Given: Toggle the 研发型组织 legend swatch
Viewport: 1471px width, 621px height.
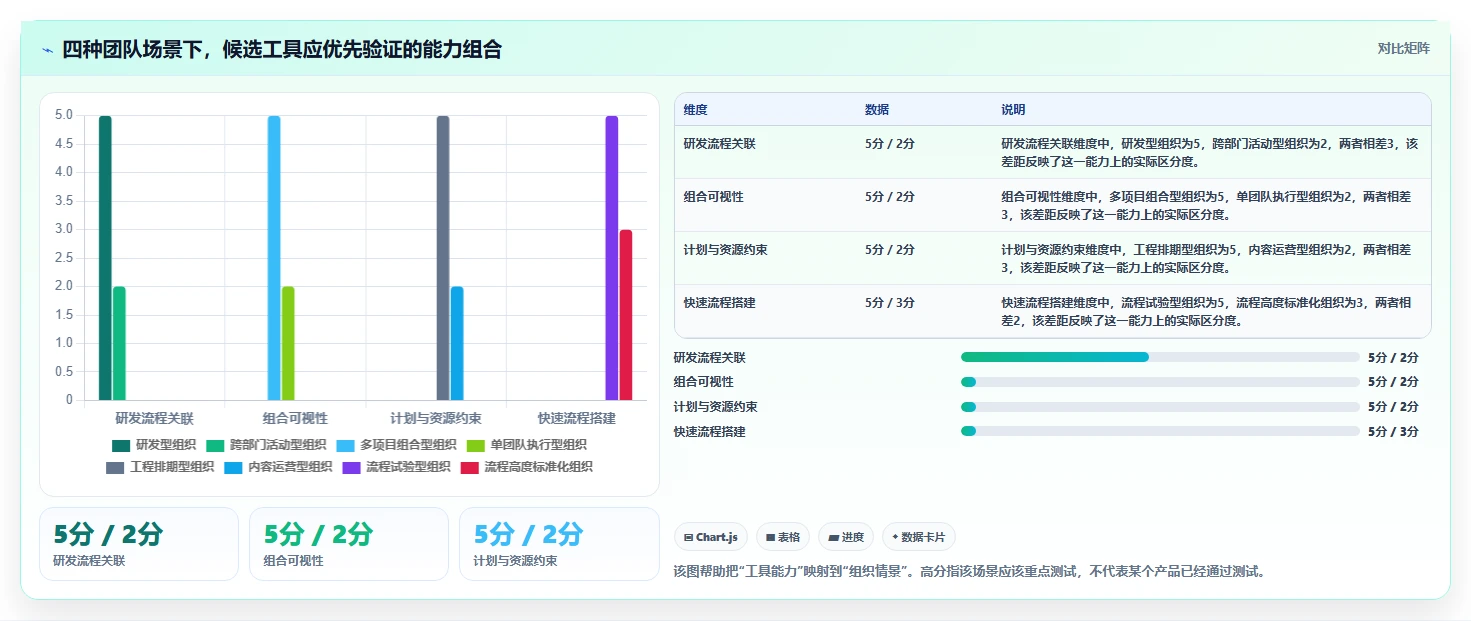Looking at the screenshot, I should [x=121, y=445].
